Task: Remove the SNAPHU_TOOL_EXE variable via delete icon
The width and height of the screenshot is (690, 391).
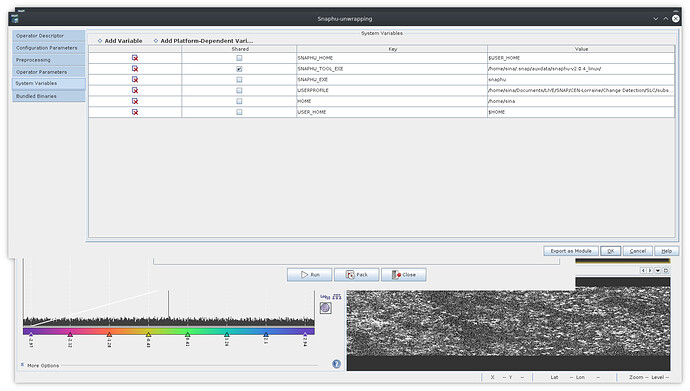Action: [x=135, y=69]
